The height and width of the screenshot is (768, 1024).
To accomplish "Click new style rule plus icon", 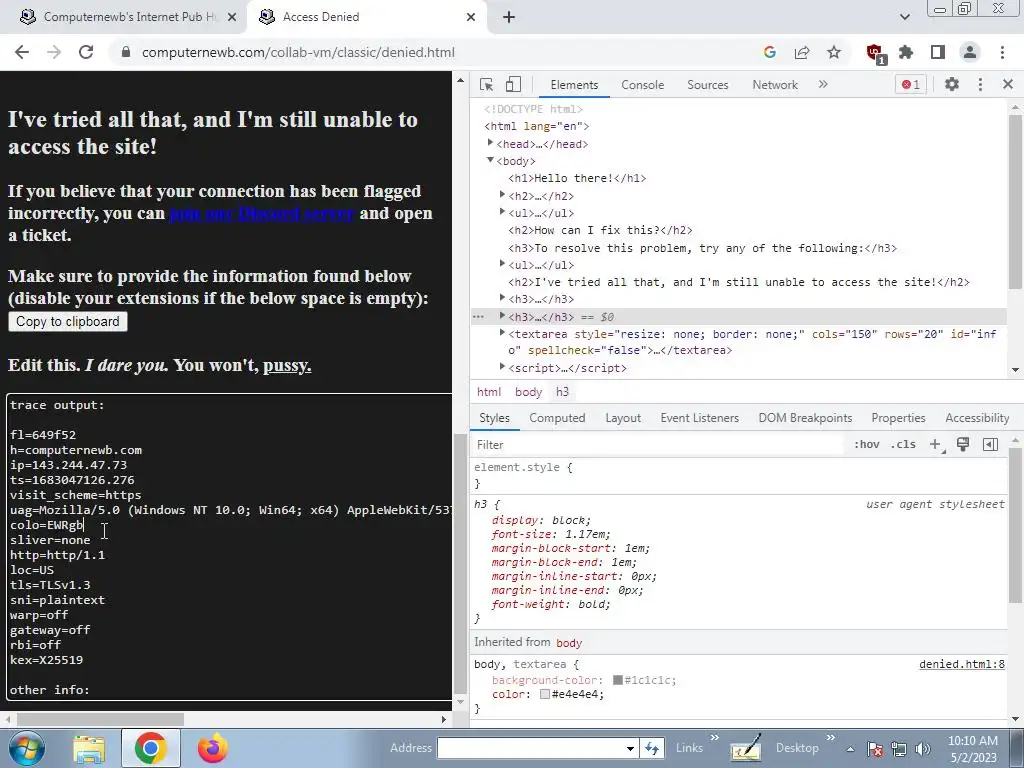I will (x=935, y=445).
